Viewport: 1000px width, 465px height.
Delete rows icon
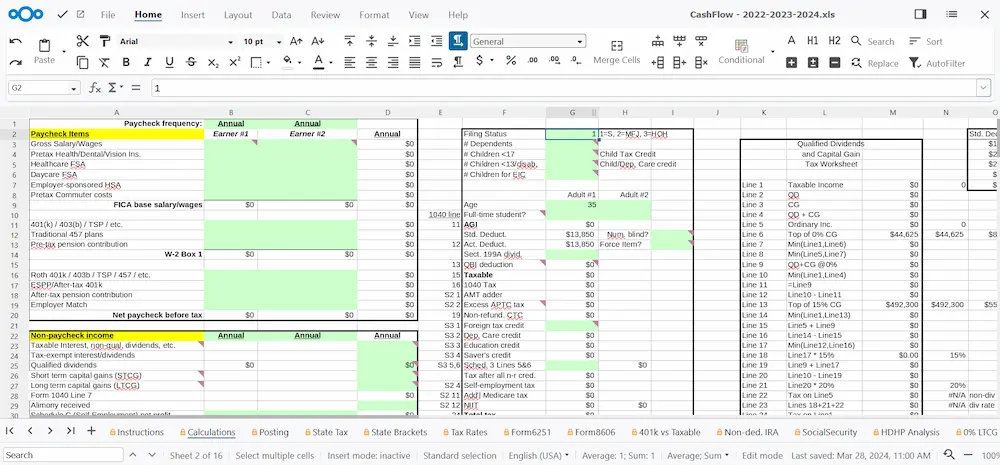tap(701, 41)
